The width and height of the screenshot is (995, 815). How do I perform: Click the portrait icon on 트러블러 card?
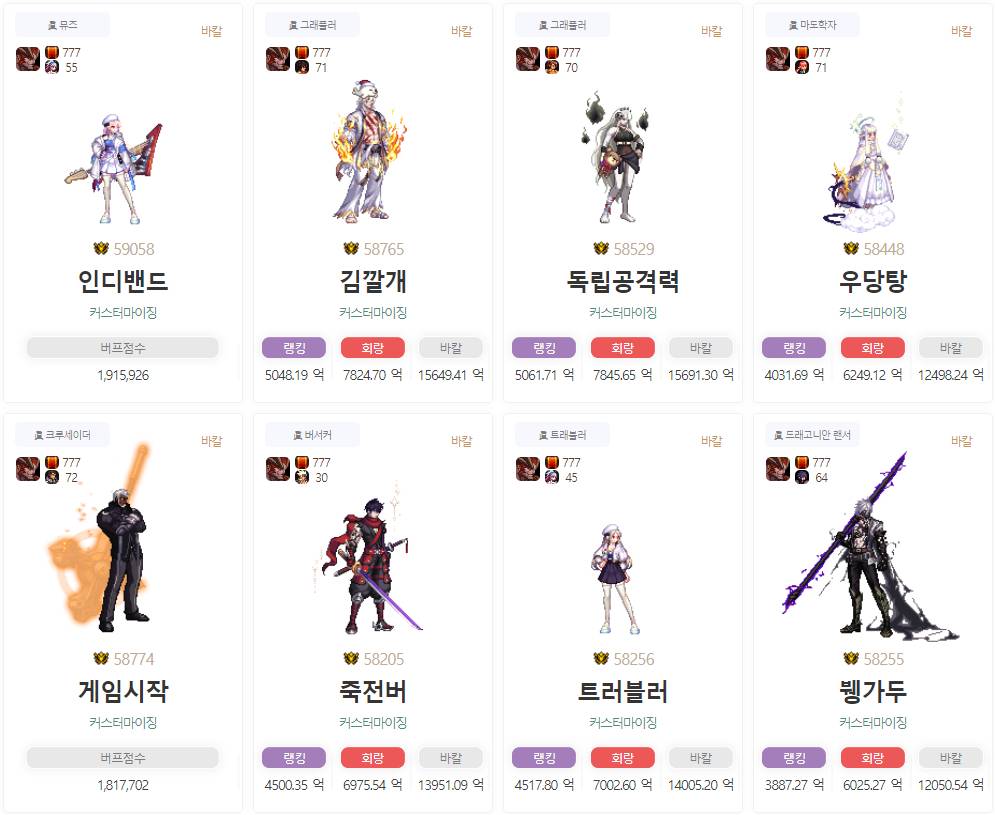coord(527,469)
